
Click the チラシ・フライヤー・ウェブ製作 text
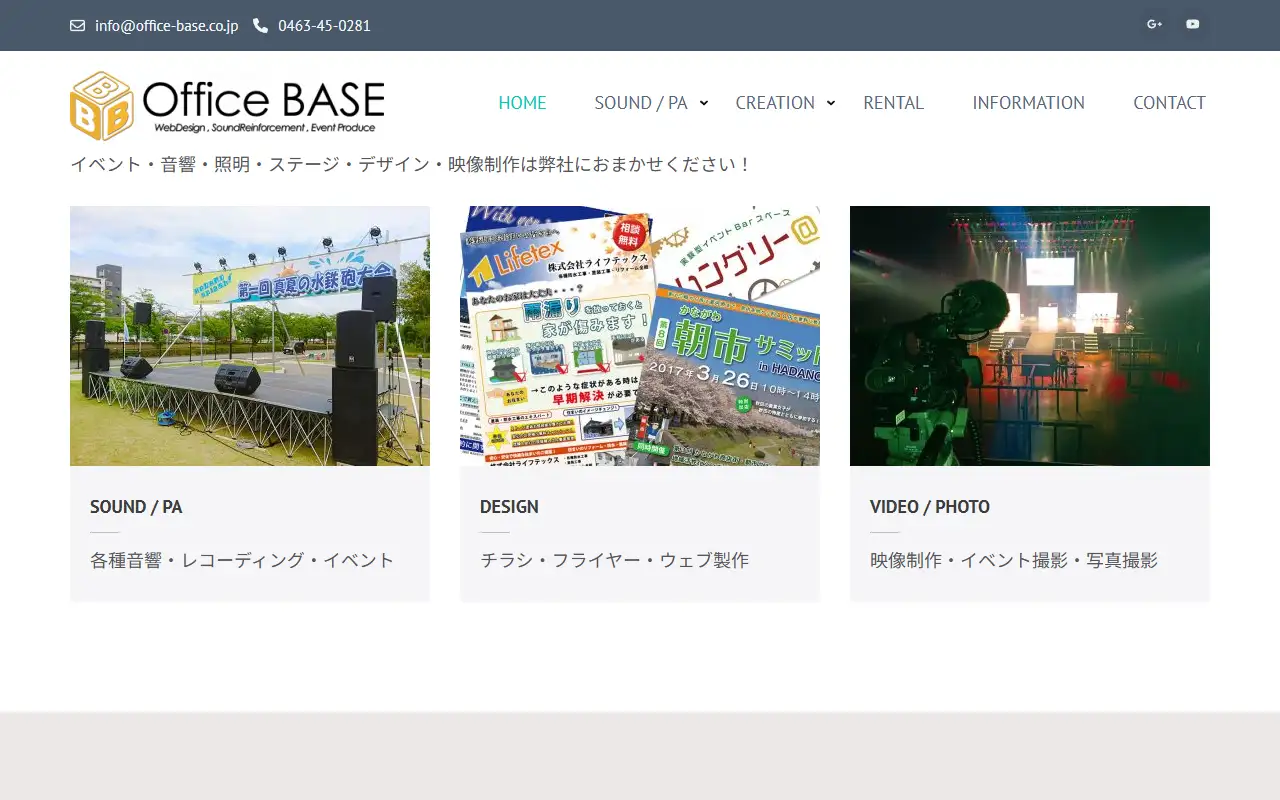pos(614,560)
